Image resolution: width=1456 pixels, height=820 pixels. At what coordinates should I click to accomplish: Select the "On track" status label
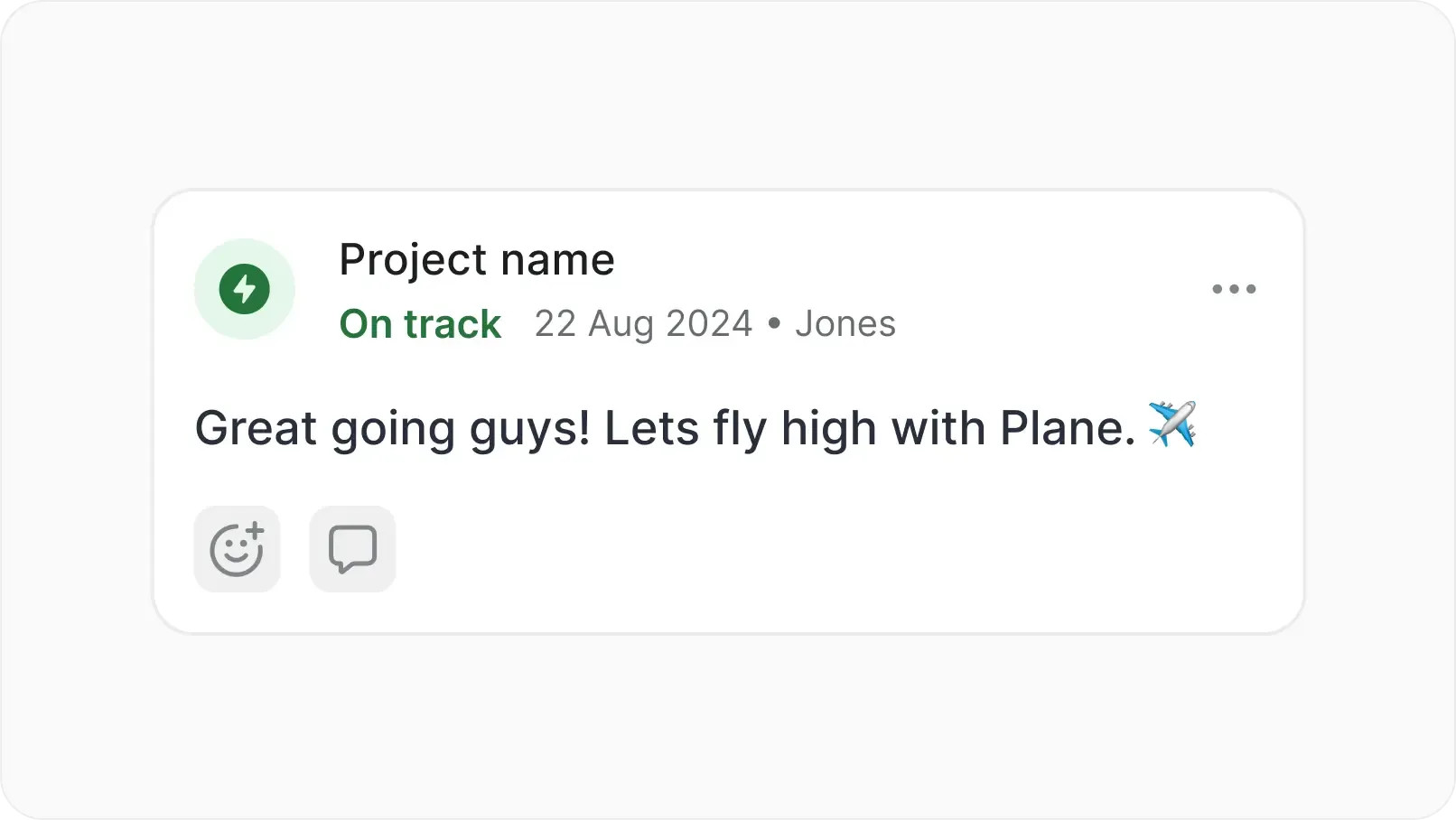pos(420,324)
